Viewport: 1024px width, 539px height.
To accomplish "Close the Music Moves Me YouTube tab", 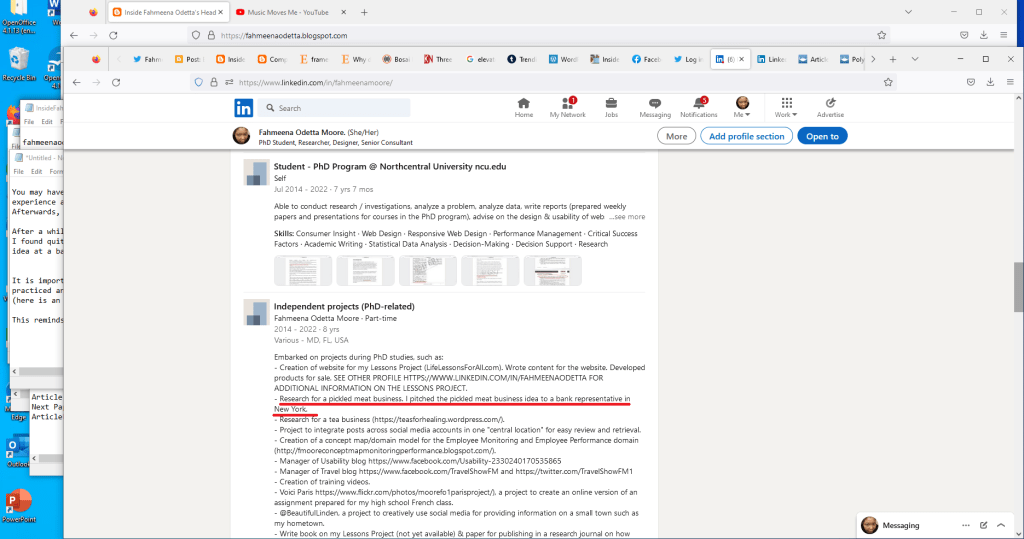I will click(344, 12).
